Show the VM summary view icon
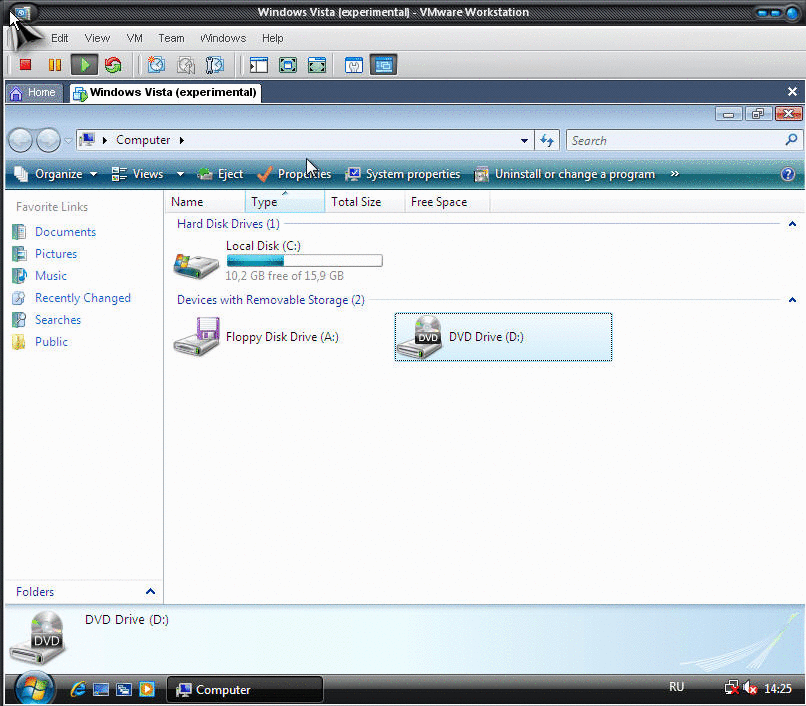 click(354, 65)
